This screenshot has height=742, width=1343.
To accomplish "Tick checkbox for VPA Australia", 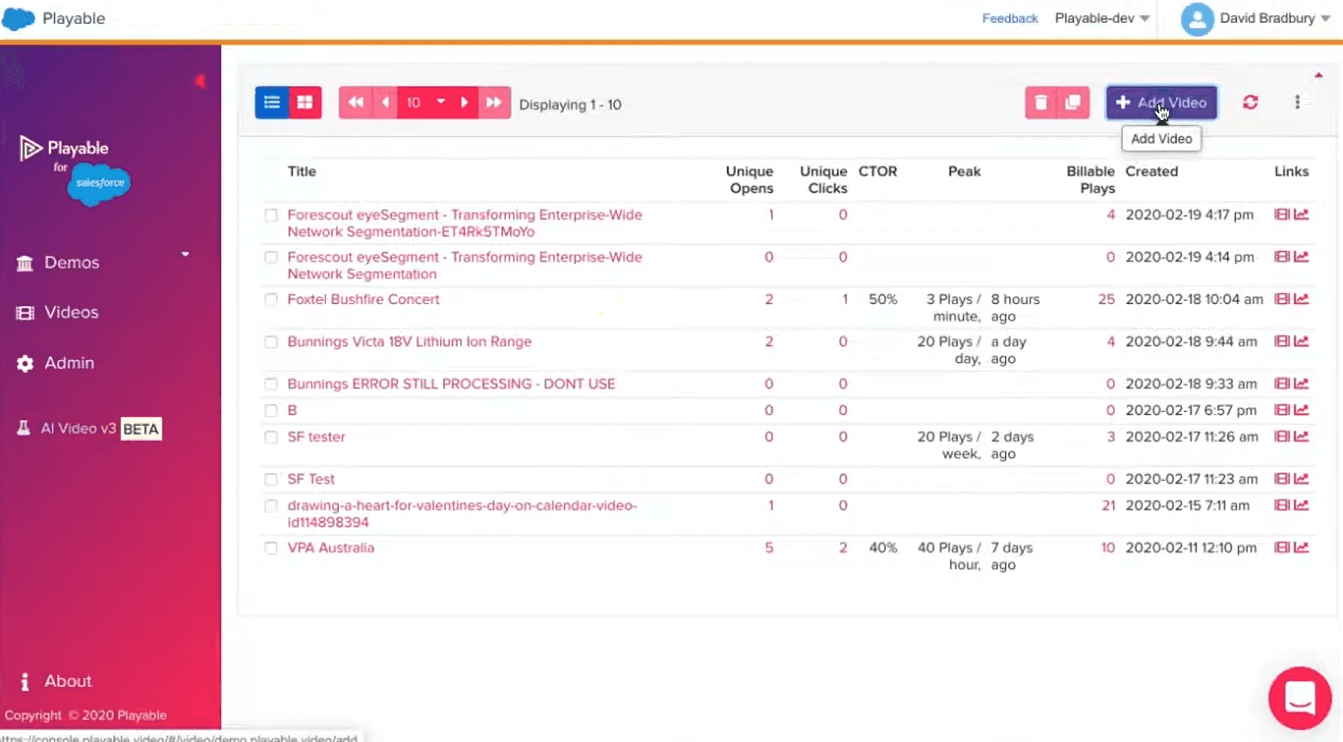I will pos(271,548).
